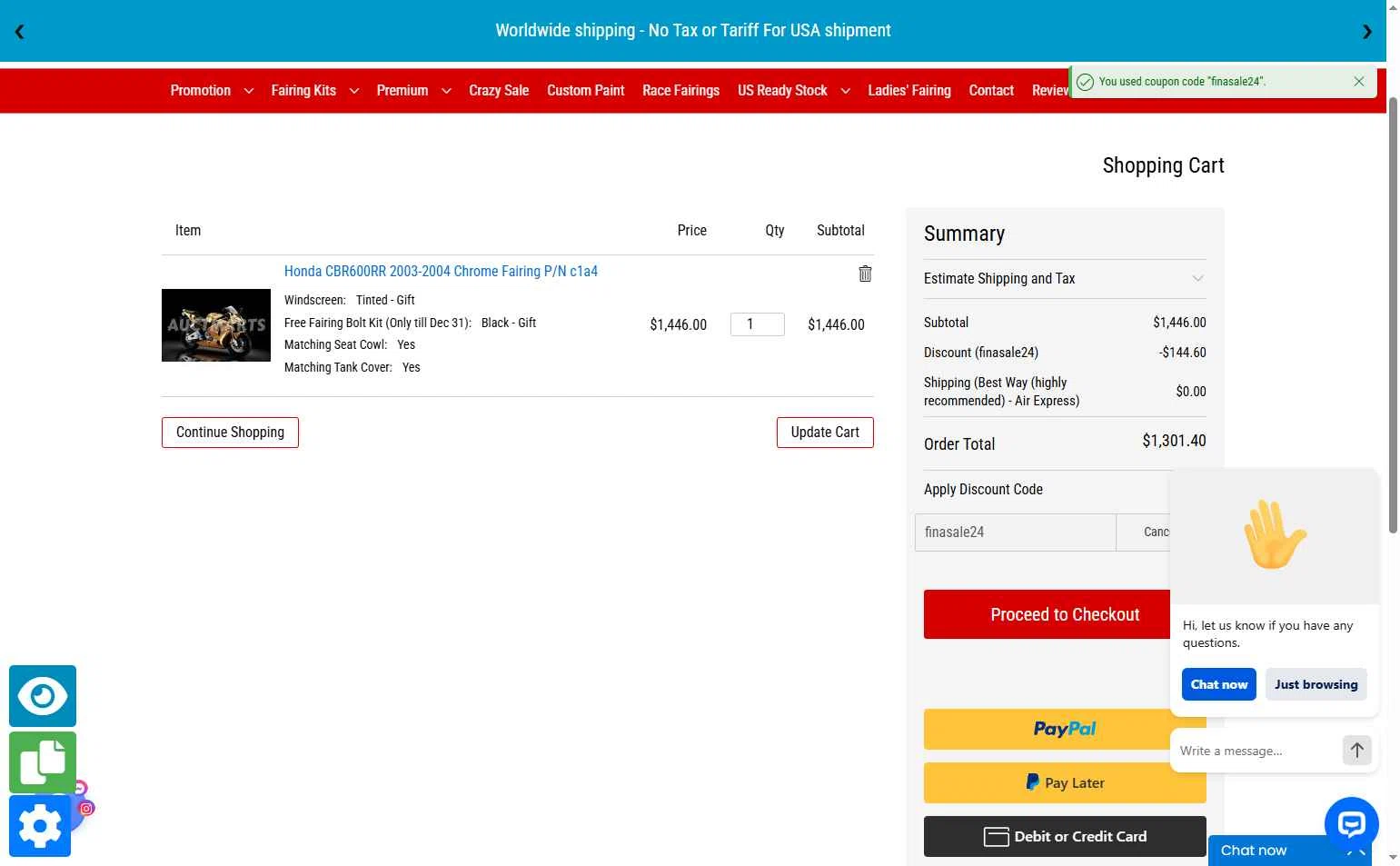The height and width of the screenshot is (866, 1400).
Task: Click the green coupon success checkmark
Action: tap(1085, 82)
